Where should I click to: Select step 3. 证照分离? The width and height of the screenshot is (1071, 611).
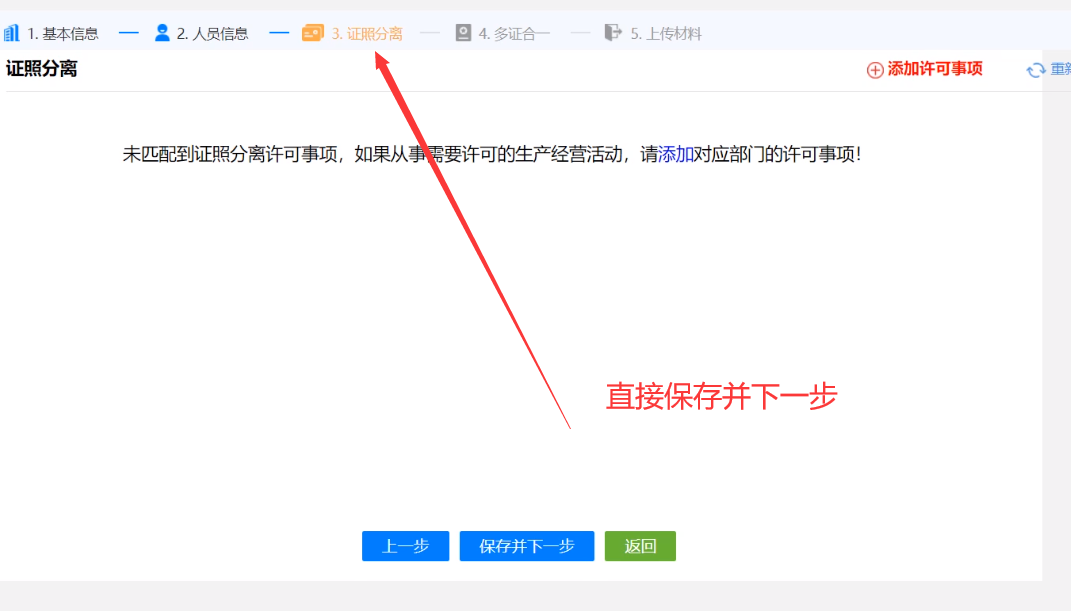tap(367, 33)
